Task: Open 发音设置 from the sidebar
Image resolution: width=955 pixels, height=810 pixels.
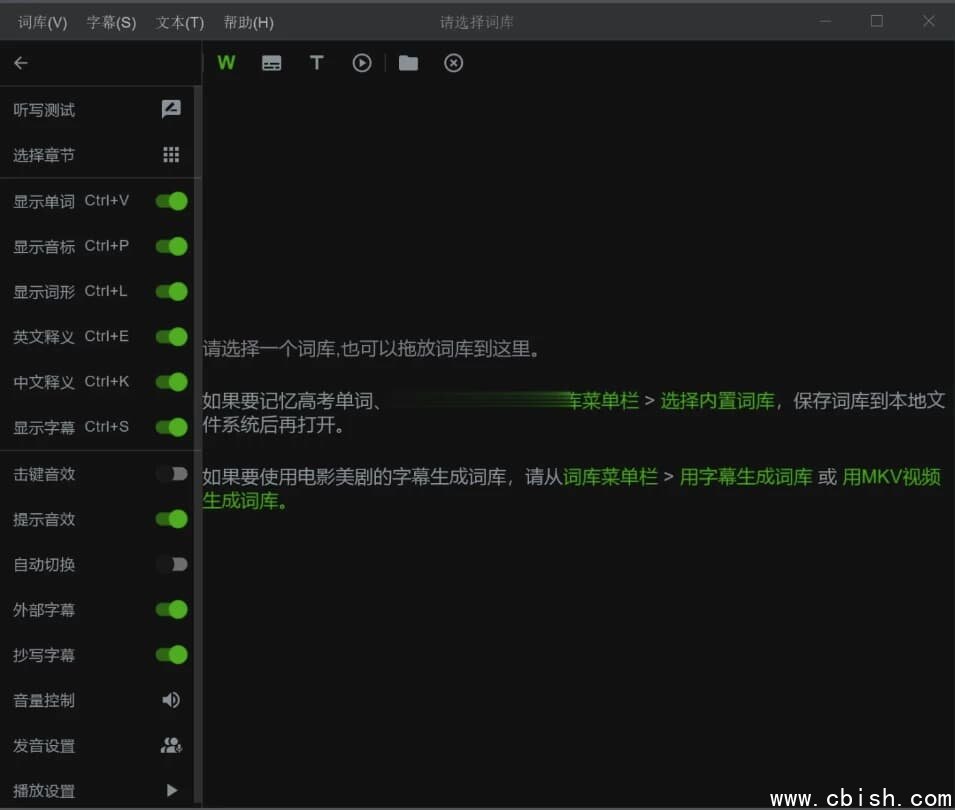Action: click(x=170, y=745)
